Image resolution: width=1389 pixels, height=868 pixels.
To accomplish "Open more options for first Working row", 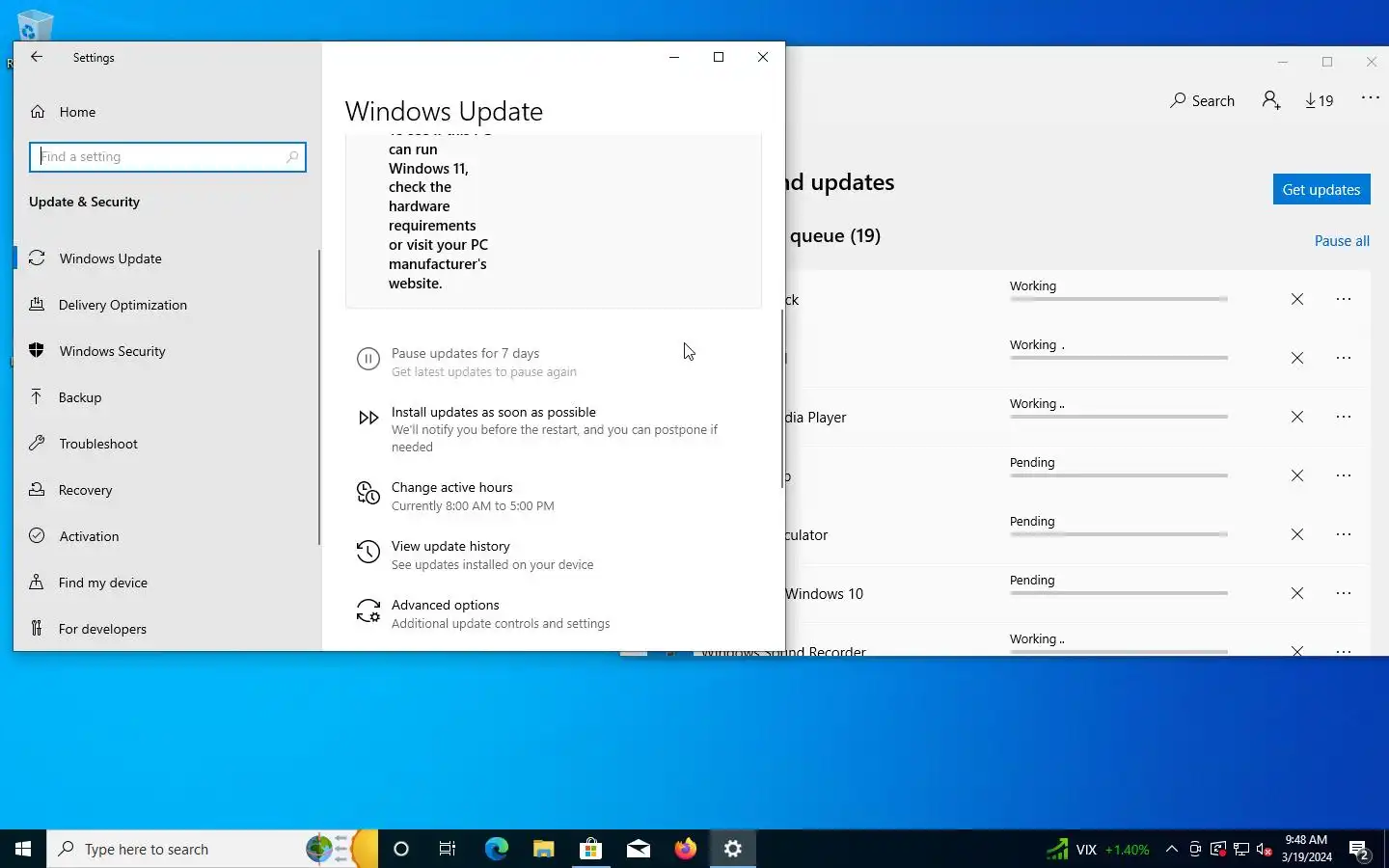I will (1344, 299).
